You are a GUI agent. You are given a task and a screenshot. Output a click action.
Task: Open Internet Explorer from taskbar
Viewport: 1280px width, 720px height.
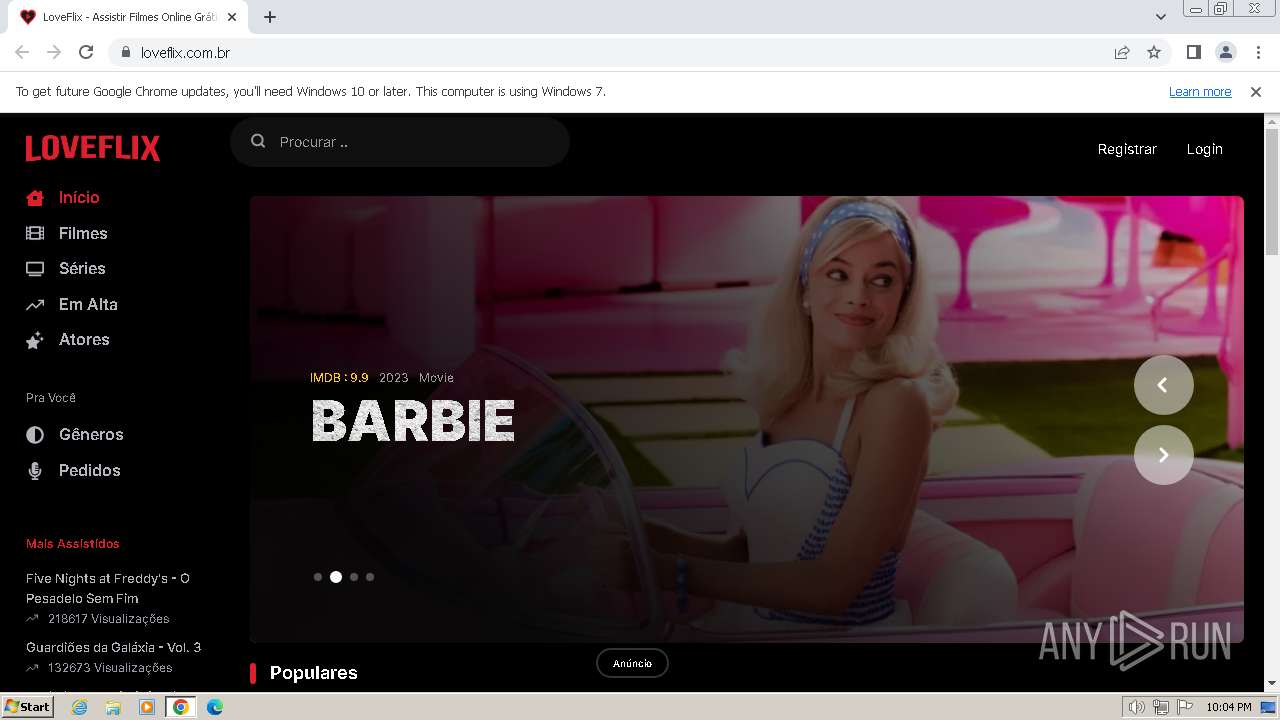pos(79,707)
